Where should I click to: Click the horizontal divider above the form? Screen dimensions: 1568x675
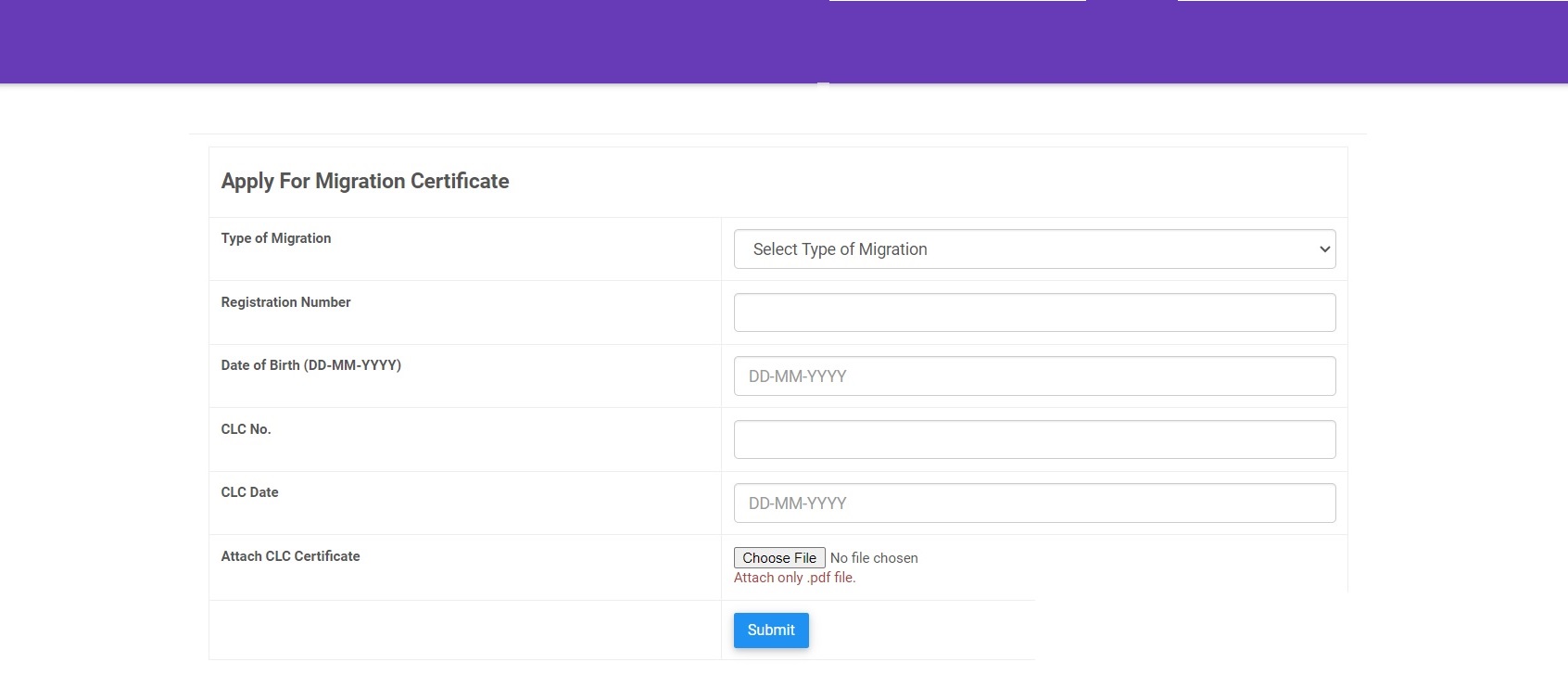(x=777, y=134)
